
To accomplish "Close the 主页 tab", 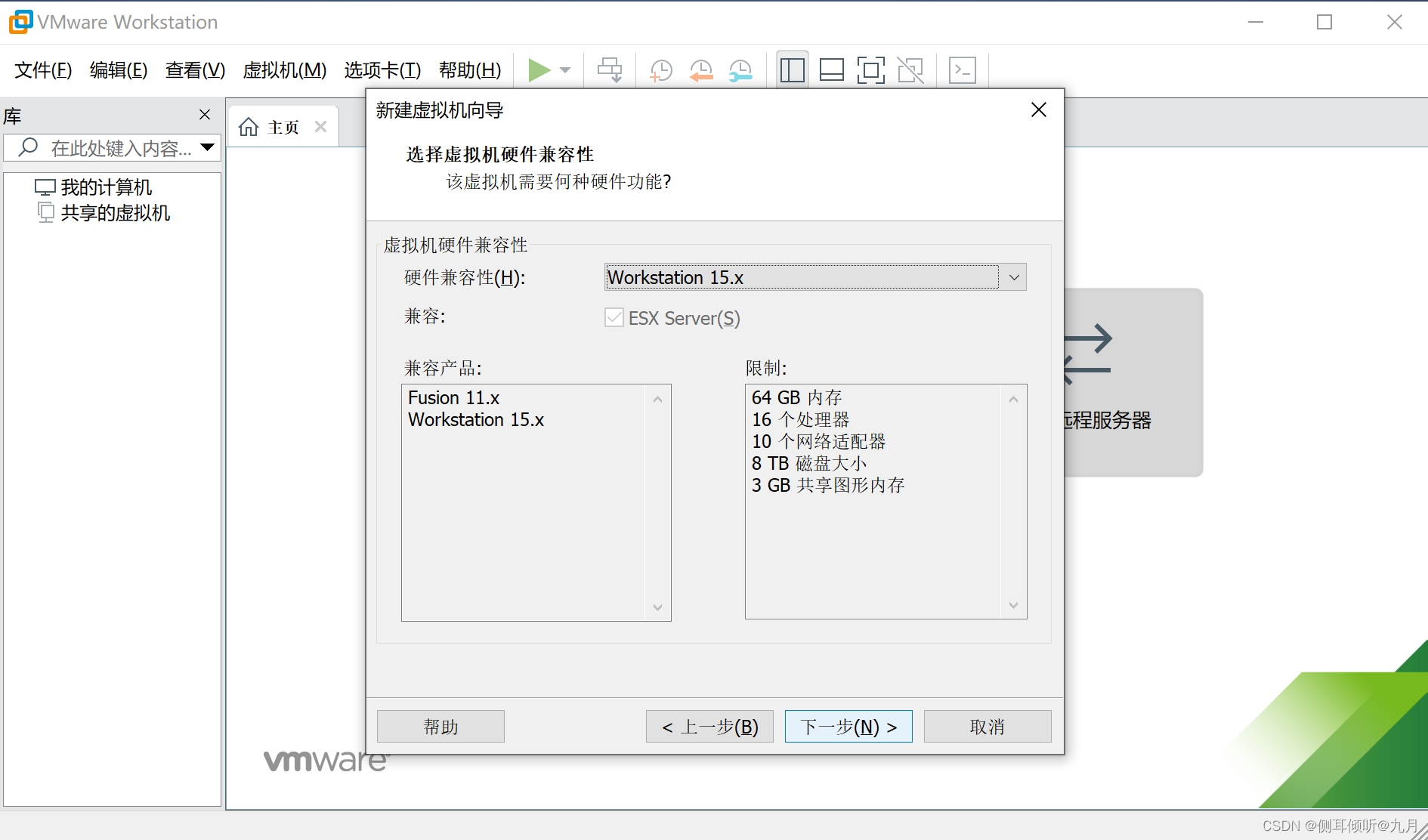I will 320,127.
